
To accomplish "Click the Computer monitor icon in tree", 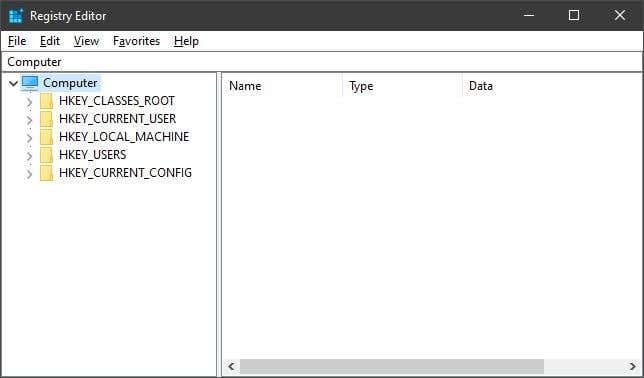I will [30, 83].
